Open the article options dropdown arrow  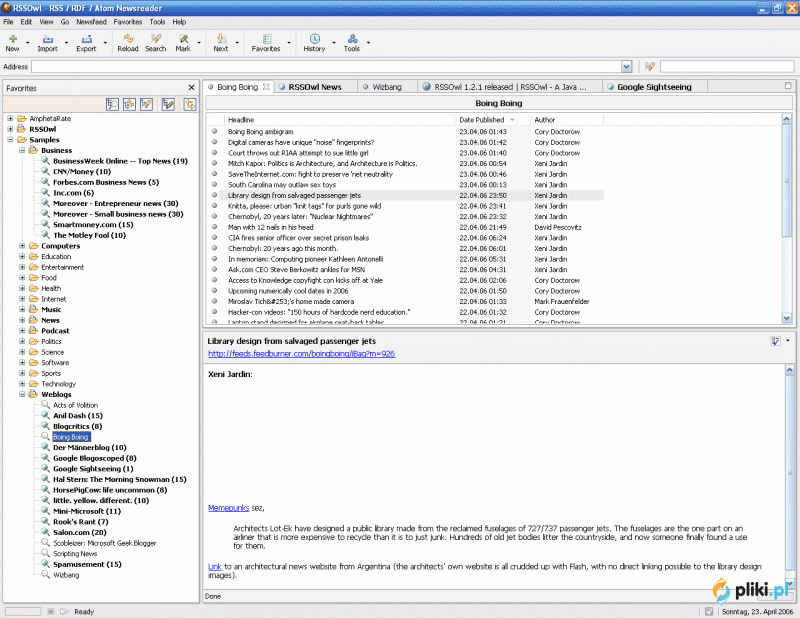788,340
